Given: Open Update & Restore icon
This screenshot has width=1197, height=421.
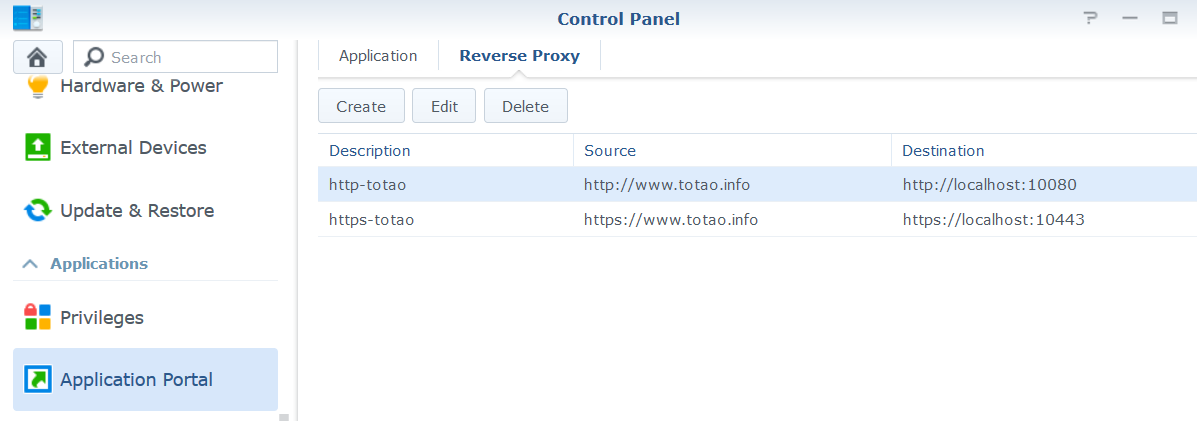Looking at the screenshot, I should coord(37,210).
